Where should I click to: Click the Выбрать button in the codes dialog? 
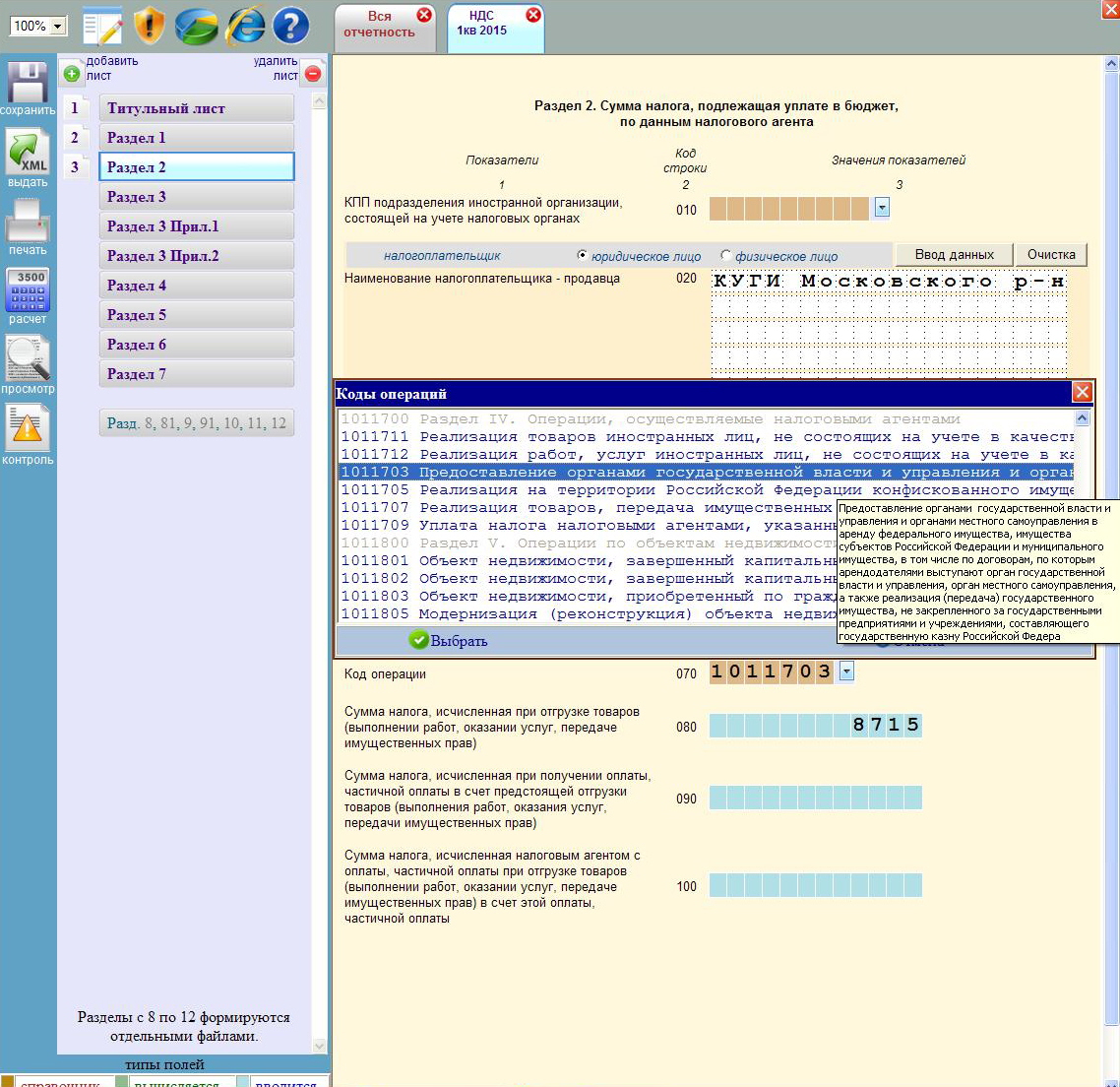449,641
